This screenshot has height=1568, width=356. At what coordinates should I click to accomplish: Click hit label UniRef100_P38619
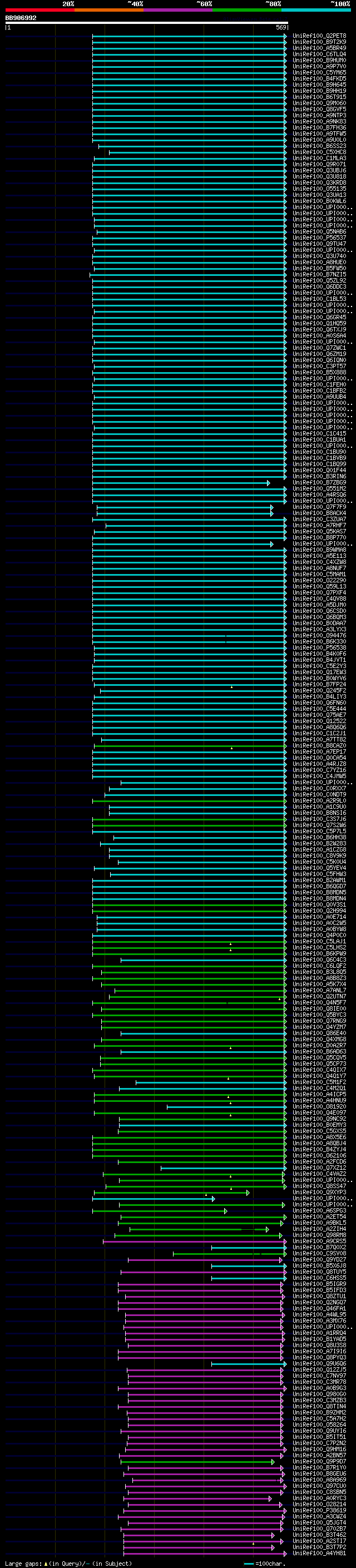[x=319, y=1511]
